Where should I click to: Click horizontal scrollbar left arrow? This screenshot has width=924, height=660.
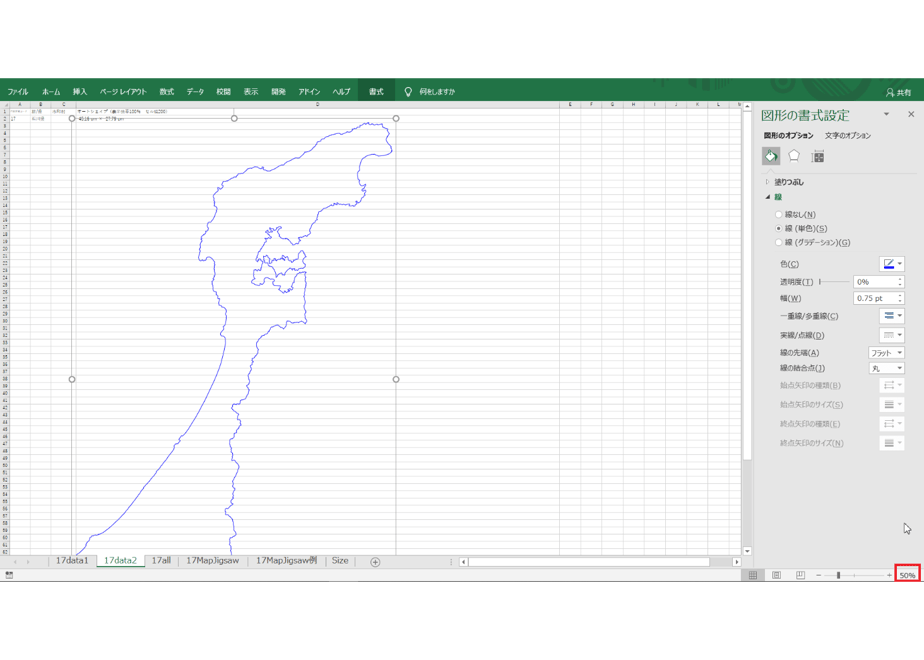point(464,562)
